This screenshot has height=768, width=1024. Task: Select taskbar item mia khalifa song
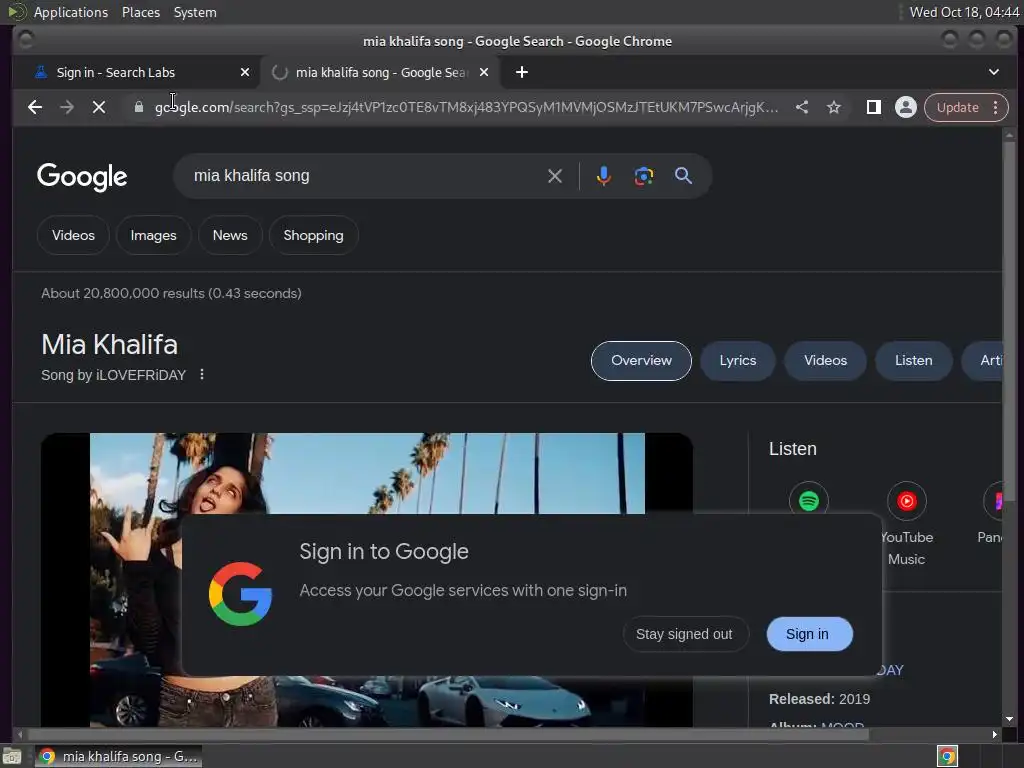tap(118, 756)
